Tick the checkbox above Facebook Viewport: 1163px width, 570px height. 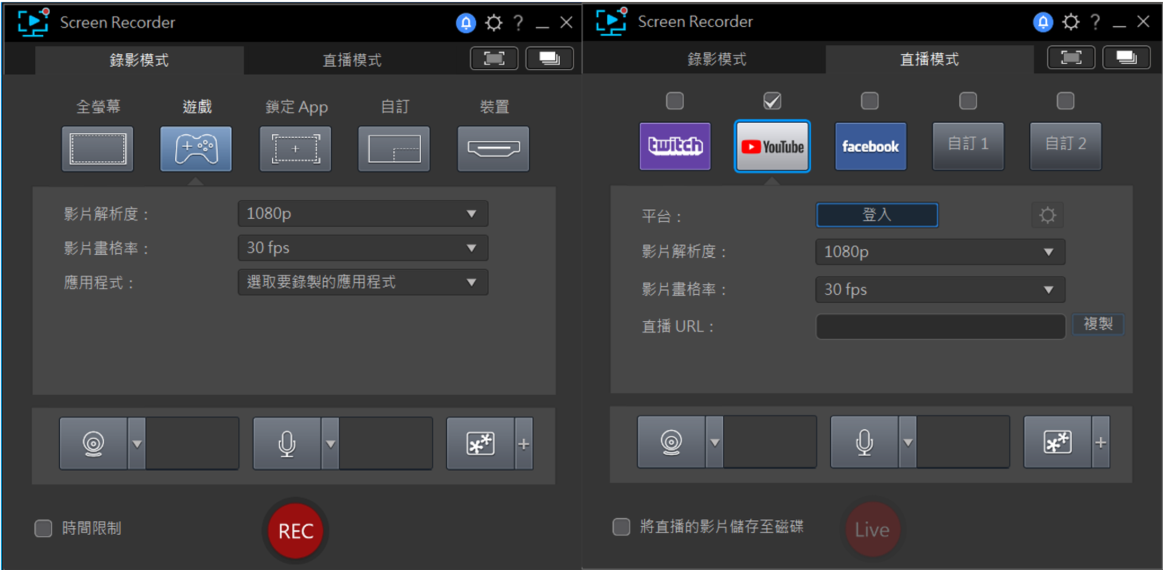(870, 99)
